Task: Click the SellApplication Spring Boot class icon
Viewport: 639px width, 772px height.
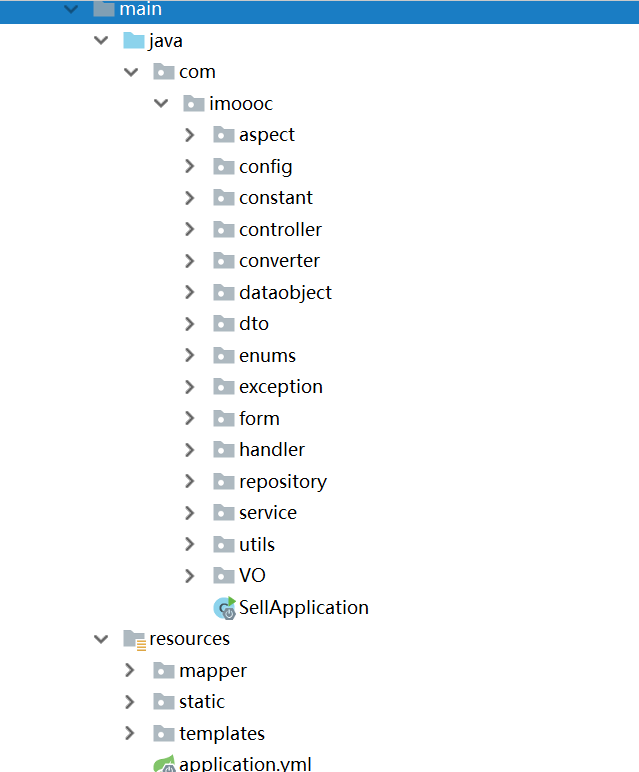Action: click(x=224, y=608)
